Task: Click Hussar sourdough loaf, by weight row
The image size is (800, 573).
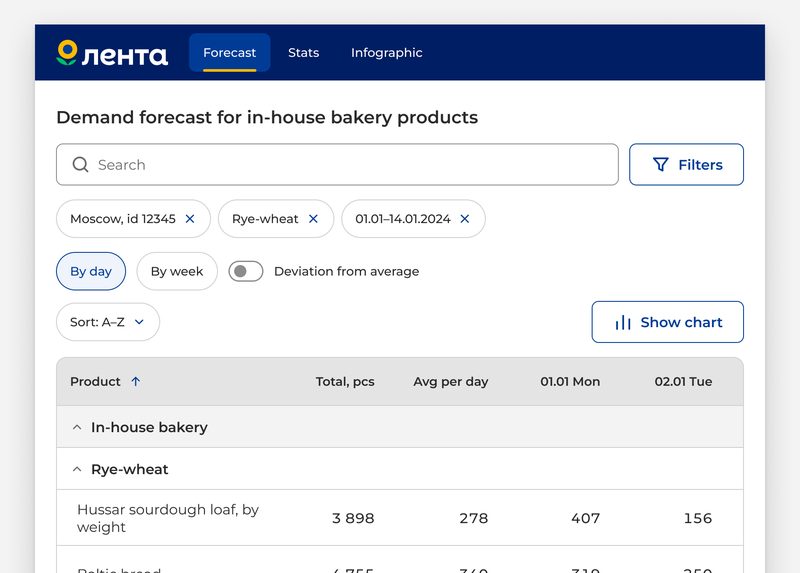Action: coord(400,517)
